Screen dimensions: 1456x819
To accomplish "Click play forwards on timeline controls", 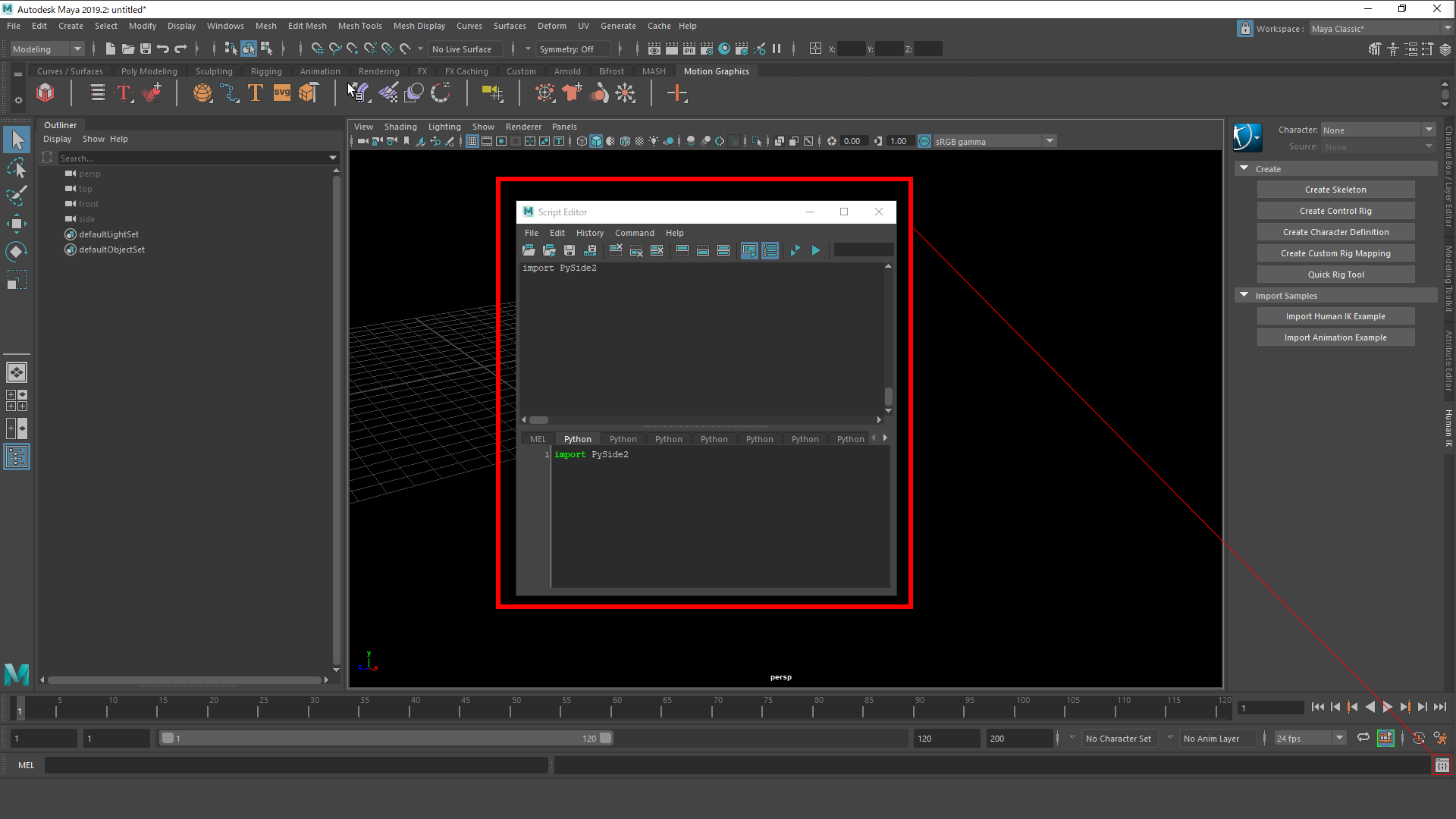I will click(1387, 707).
